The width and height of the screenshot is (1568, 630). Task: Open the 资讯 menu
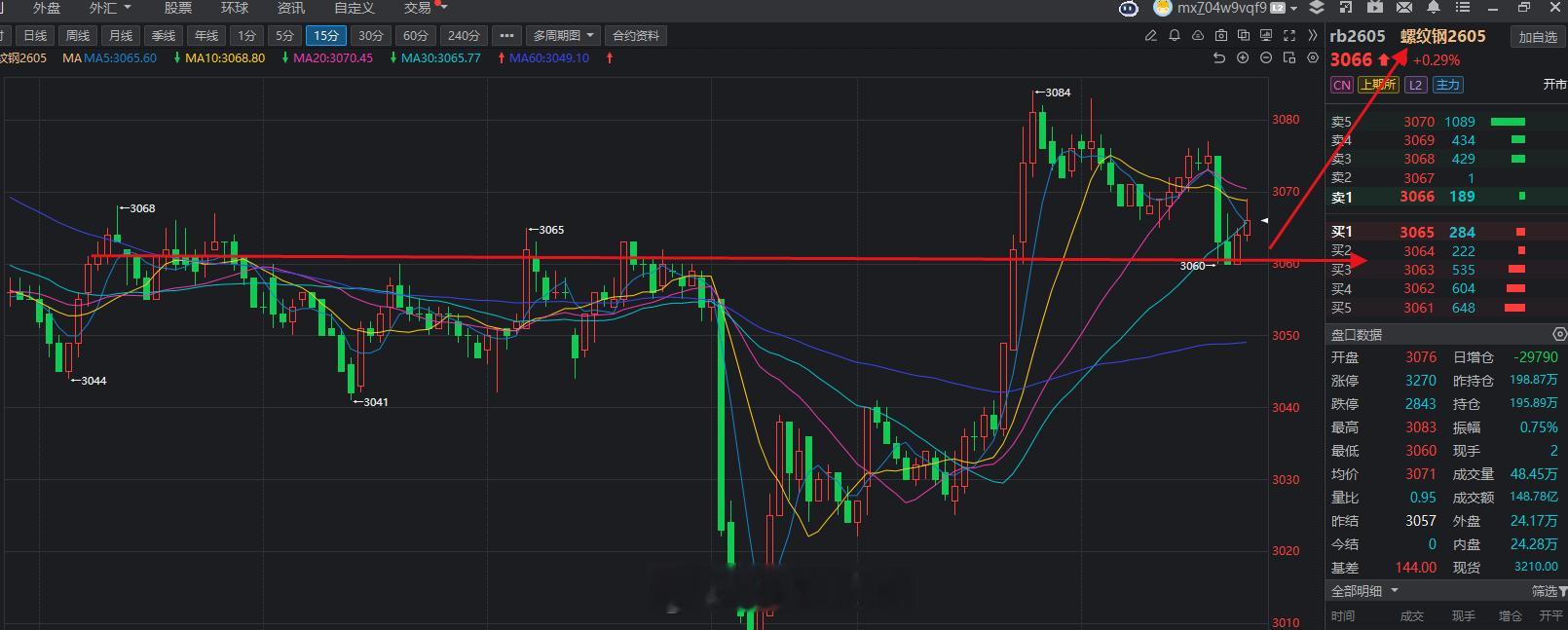[x=290, y=8]
